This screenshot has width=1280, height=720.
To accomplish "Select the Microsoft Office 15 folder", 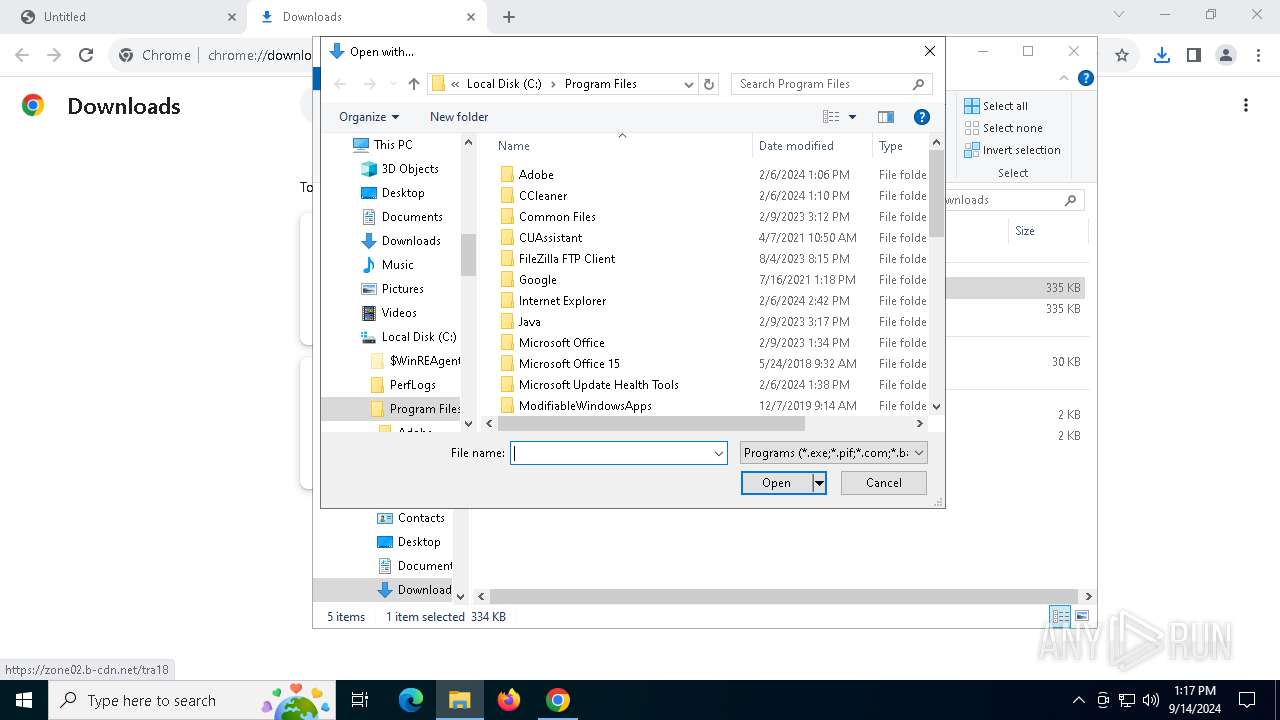I will [569, 364].
